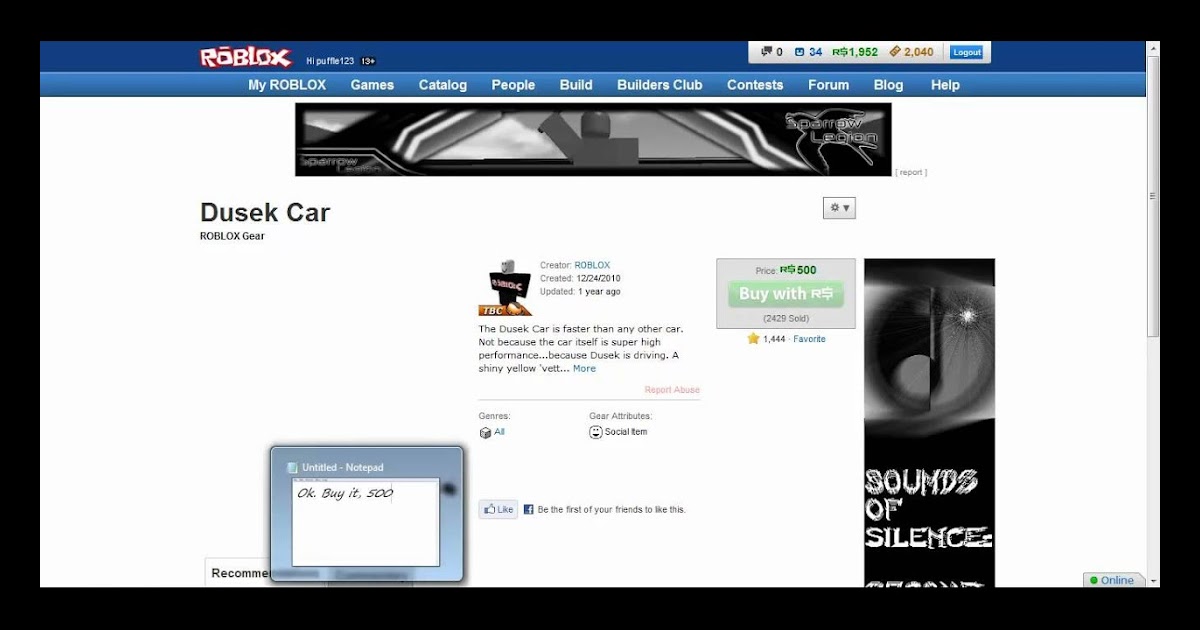
Task: Click the Favorite link
Action: 809,339
